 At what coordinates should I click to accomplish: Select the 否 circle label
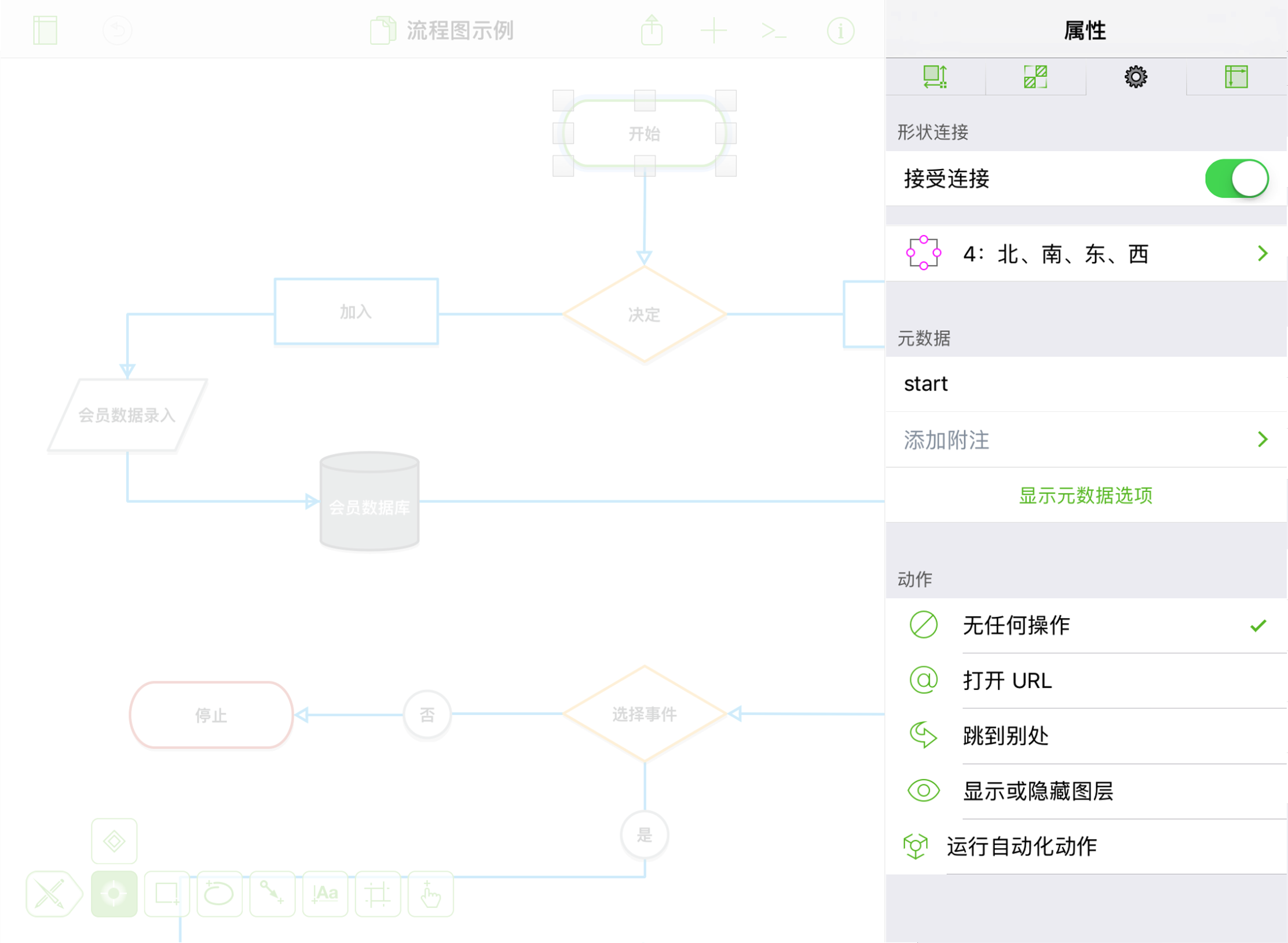427,715
